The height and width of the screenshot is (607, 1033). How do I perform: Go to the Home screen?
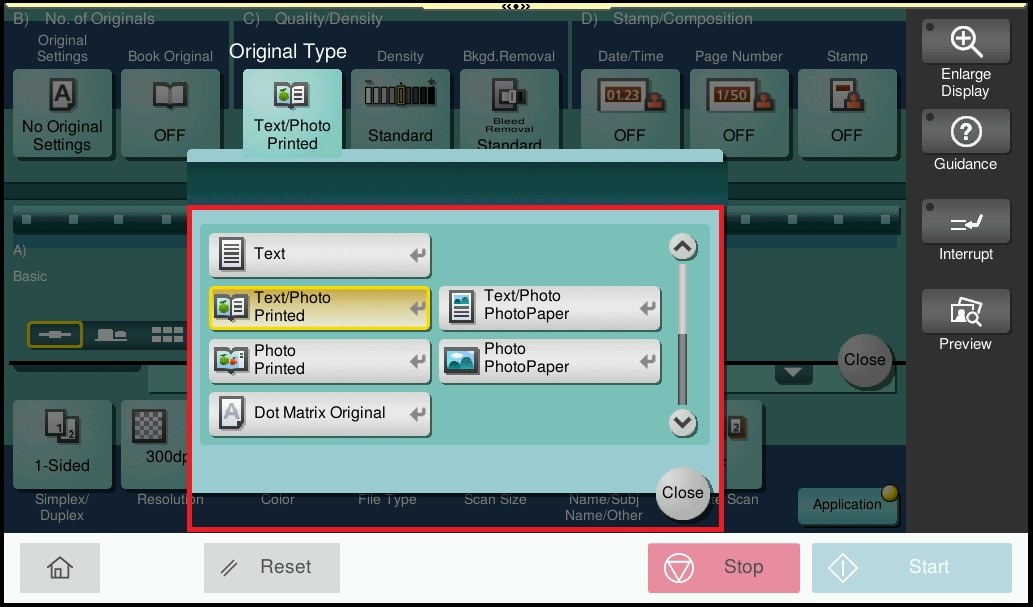click(60, 568)
